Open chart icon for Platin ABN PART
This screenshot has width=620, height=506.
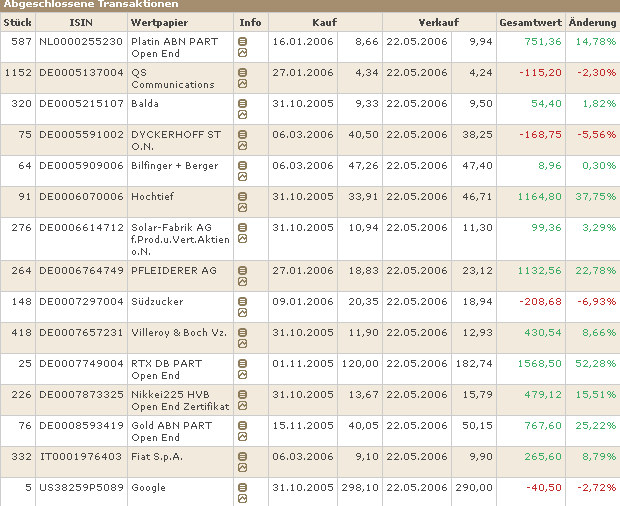pos(242,53)
